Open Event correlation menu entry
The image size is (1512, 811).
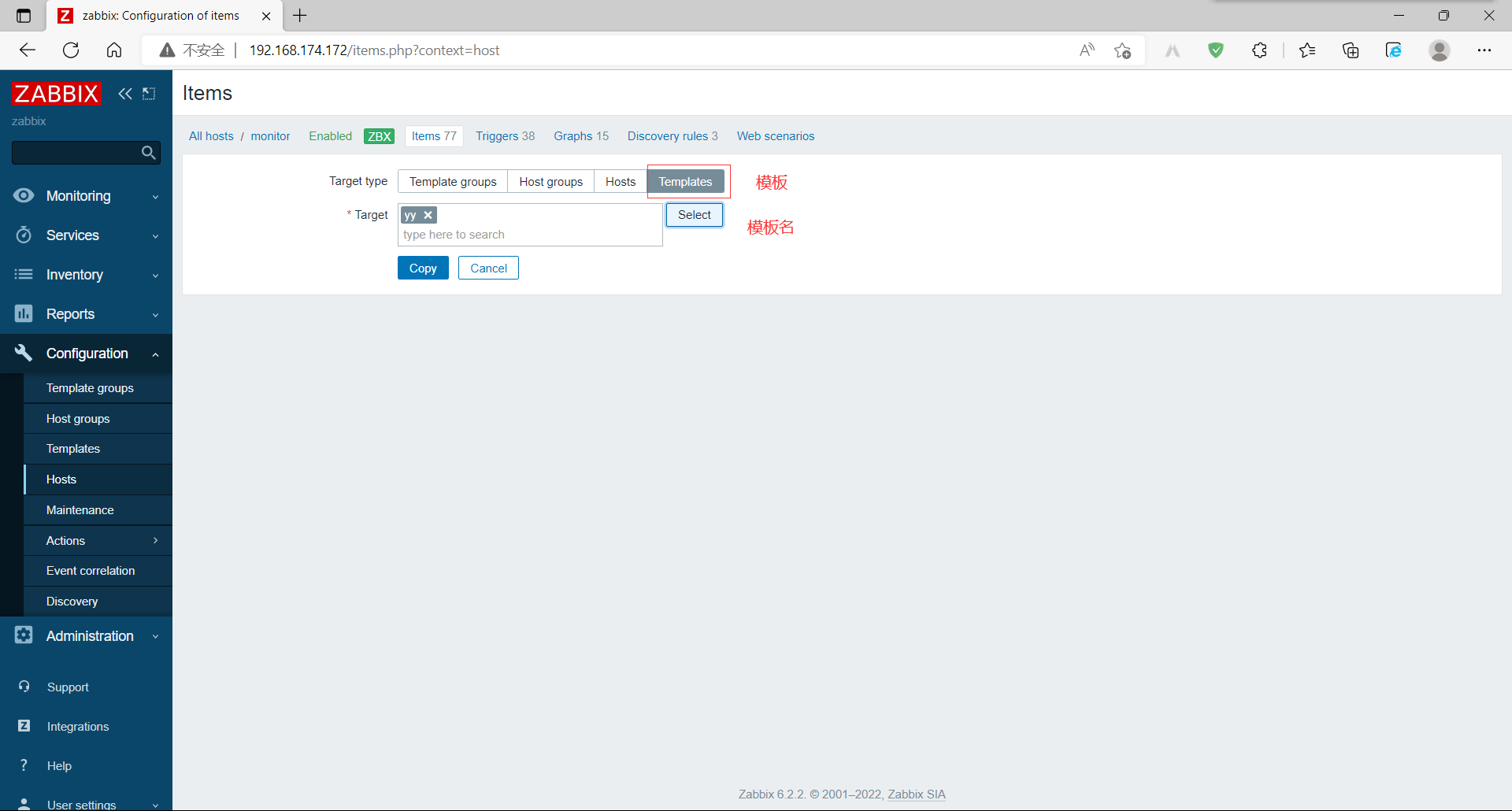click(x=98, y=571)
